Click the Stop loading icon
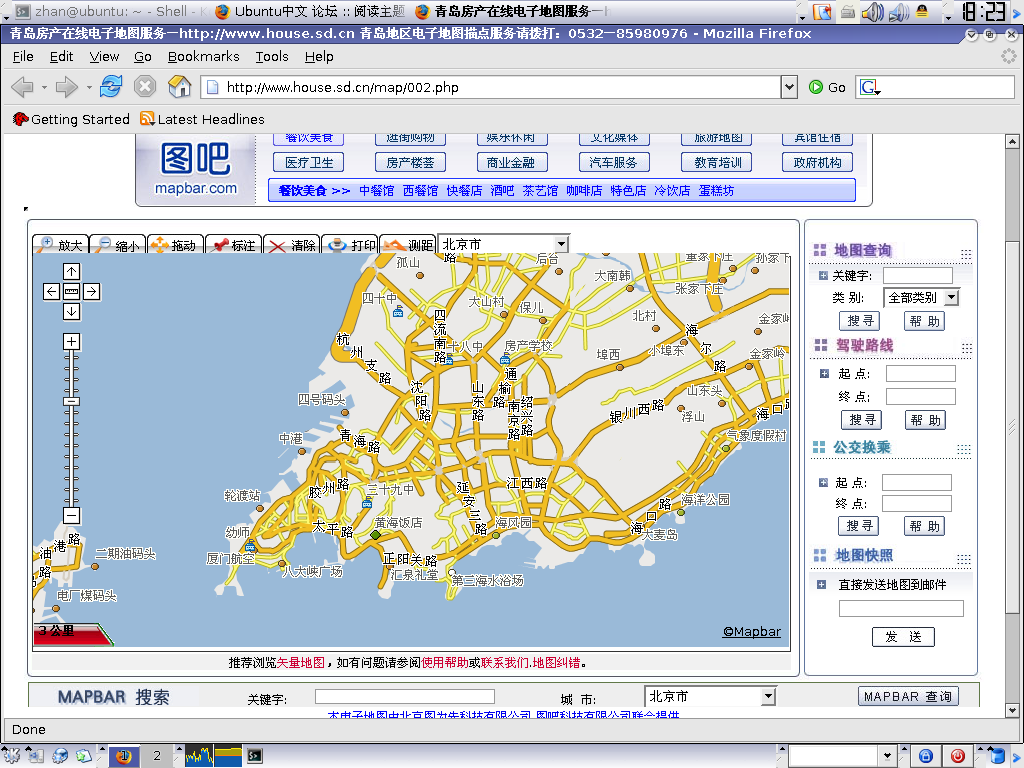The height and width of the screenshot is (768, 1024). (145, 86)
